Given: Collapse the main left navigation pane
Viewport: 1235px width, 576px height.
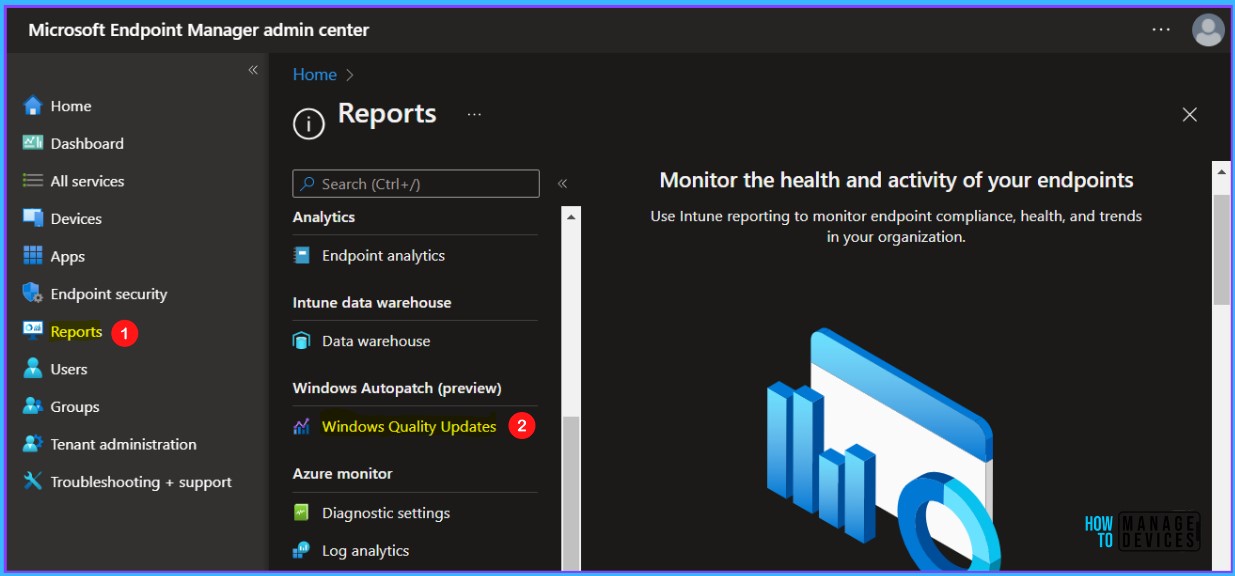Looking at the screenshot, I should (253, 70).
